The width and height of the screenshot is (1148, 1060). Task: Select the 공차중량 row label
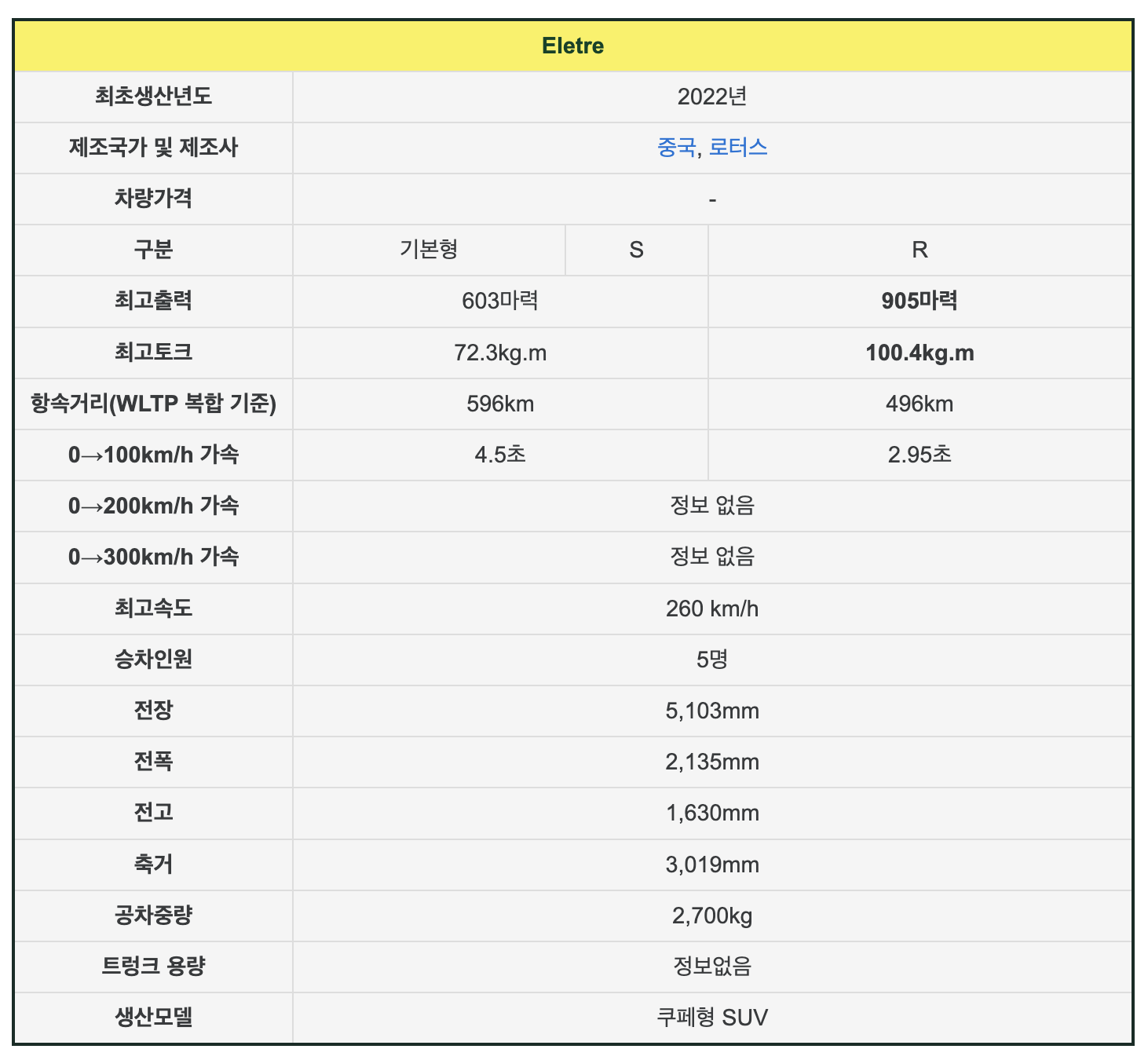[x=153, y=916]
